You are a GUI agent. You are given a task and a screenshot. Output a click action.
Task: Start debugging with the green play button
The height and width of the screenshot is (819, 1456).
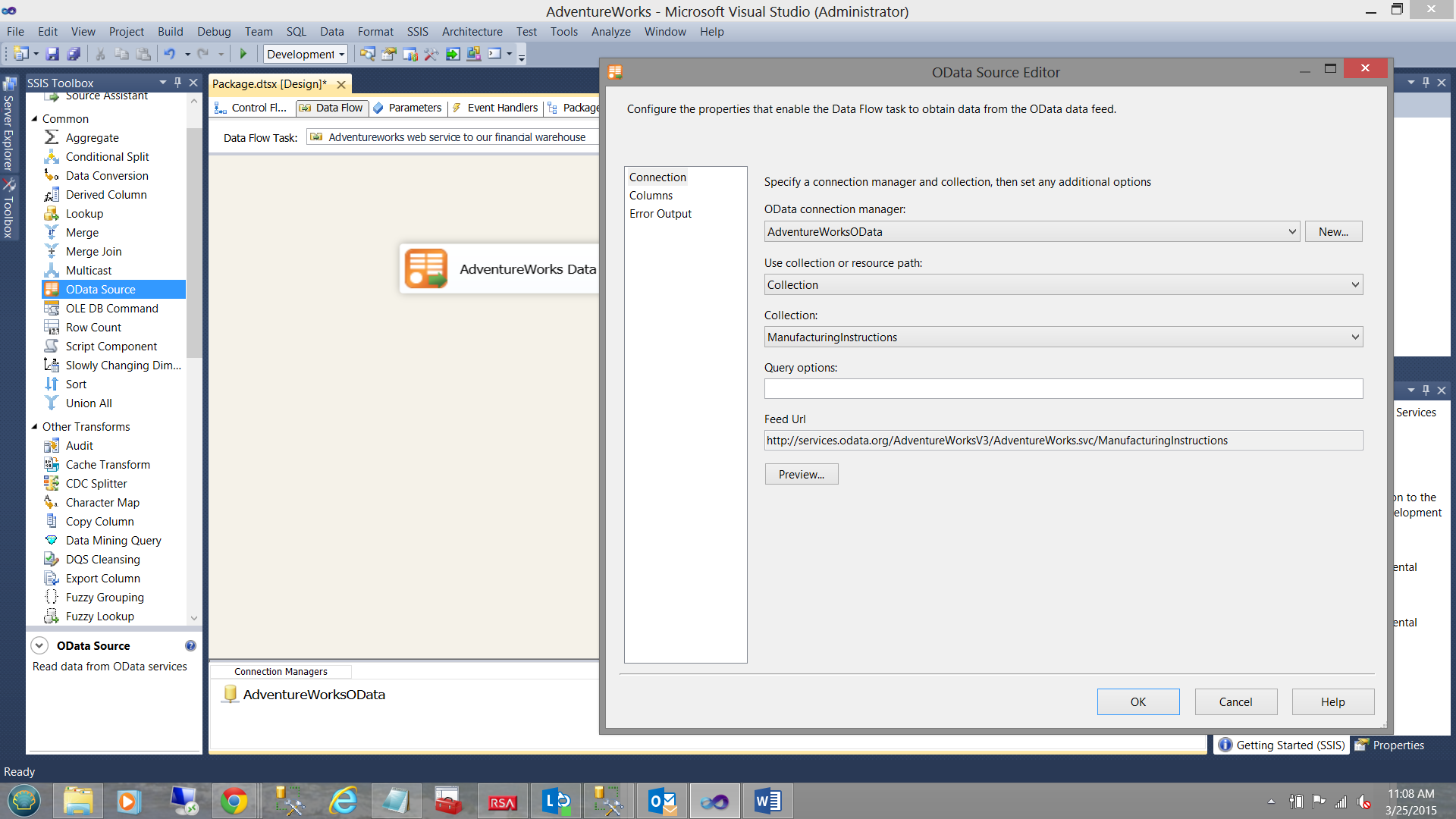click(x=243, y=54)
